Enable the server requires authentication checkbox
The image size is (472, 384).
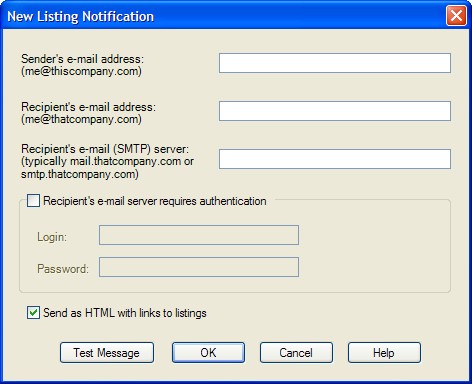(33, 201)
